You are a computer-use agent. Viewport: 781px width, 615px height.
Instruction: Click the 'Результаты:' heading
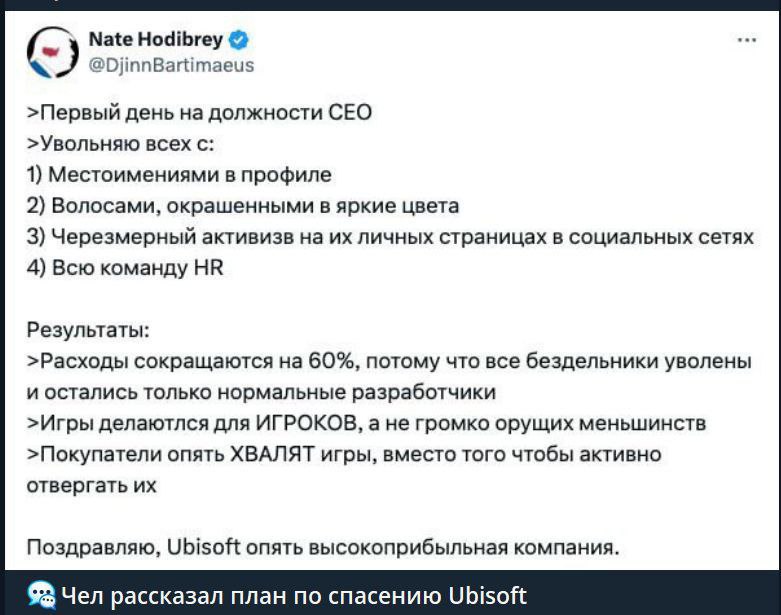point(89,329)
